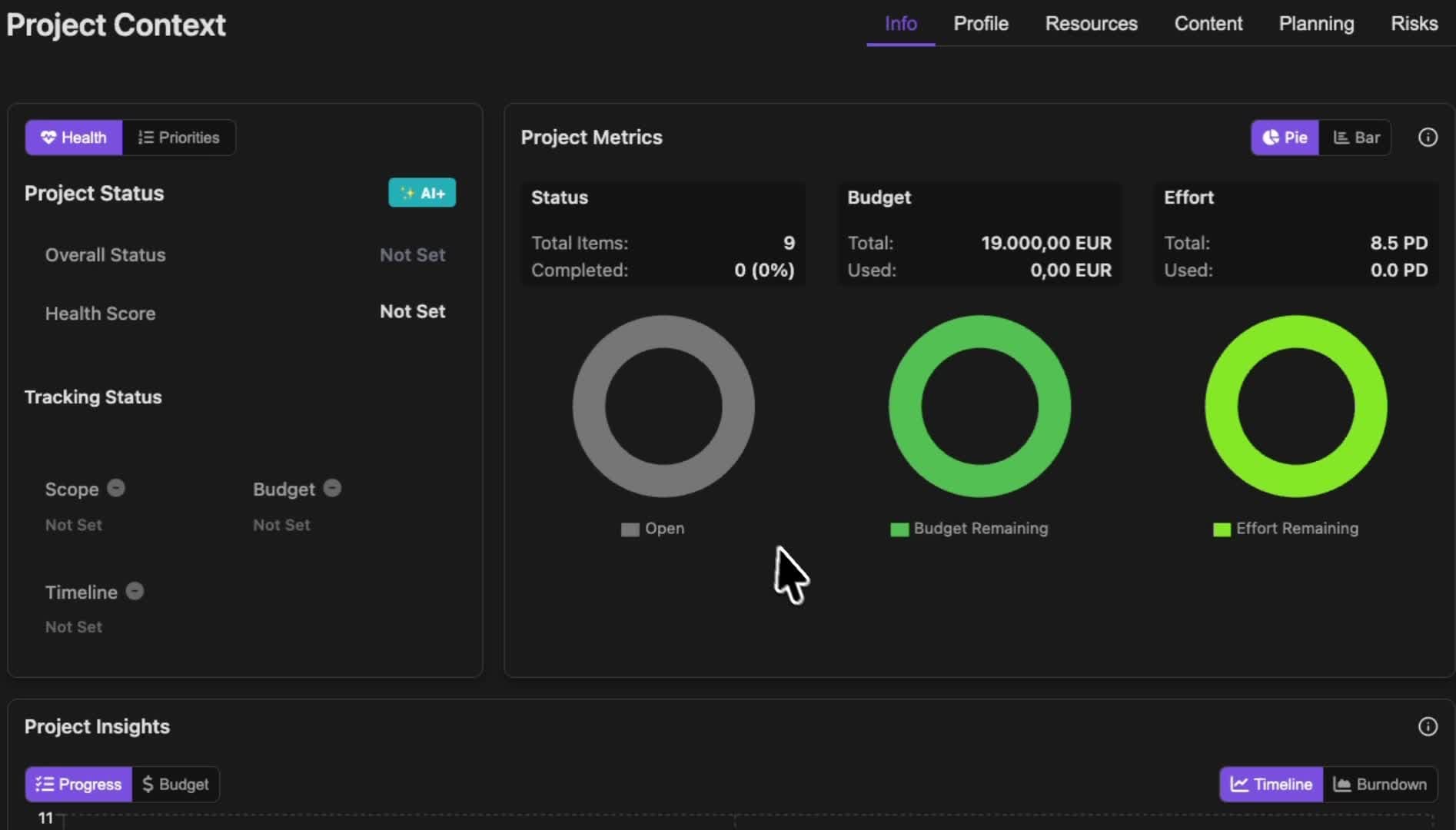Select the Budget view in Project Insights
Viewport: 1456px width, 830px height.
175,784
